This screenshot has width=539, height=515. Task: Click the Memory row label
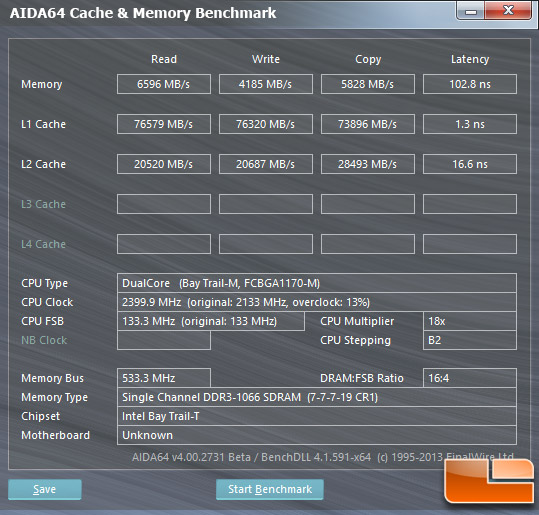click(42, 85)
